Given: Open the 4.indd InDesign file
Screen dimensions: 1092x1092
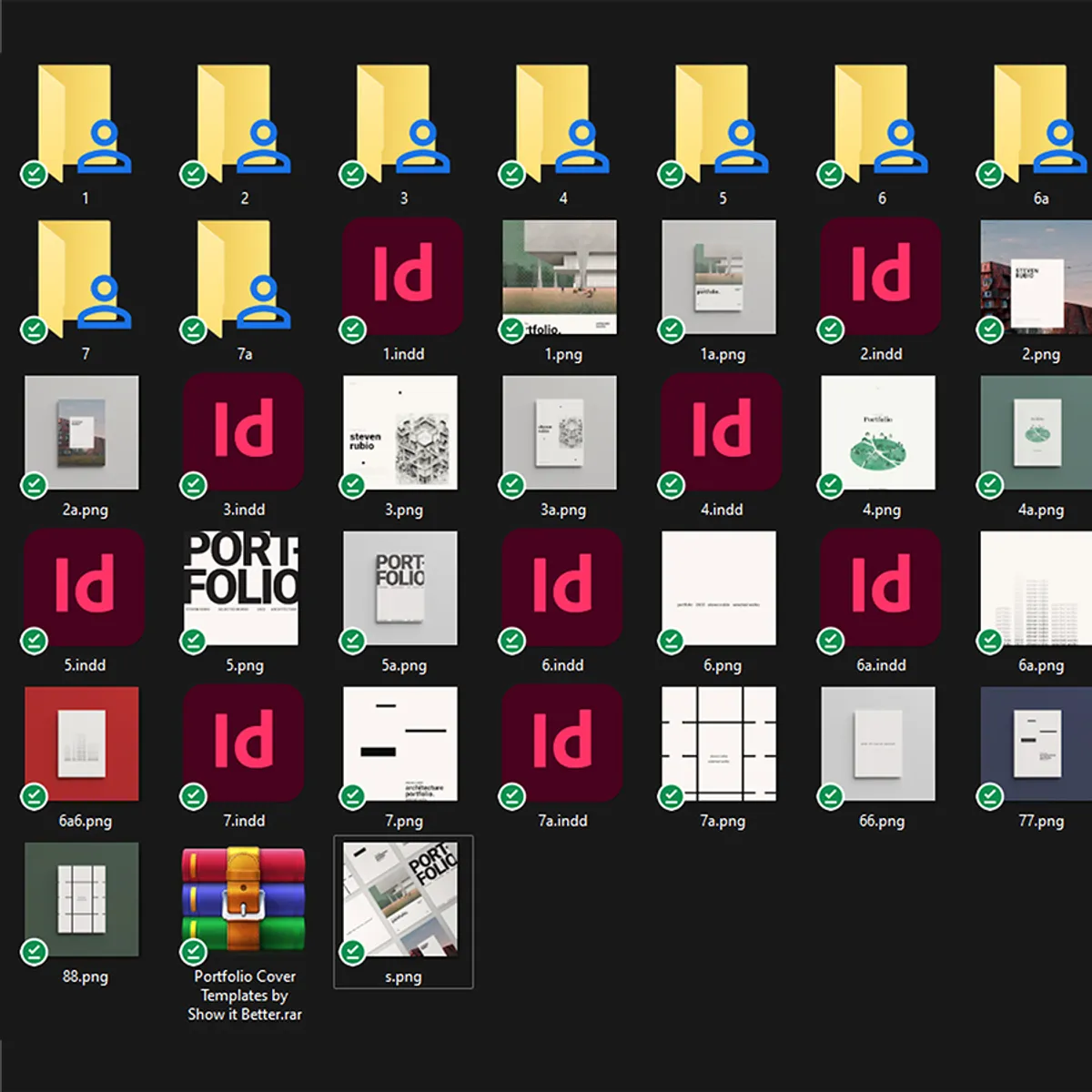Looking at the screenshot, I should tap(719, 431).
